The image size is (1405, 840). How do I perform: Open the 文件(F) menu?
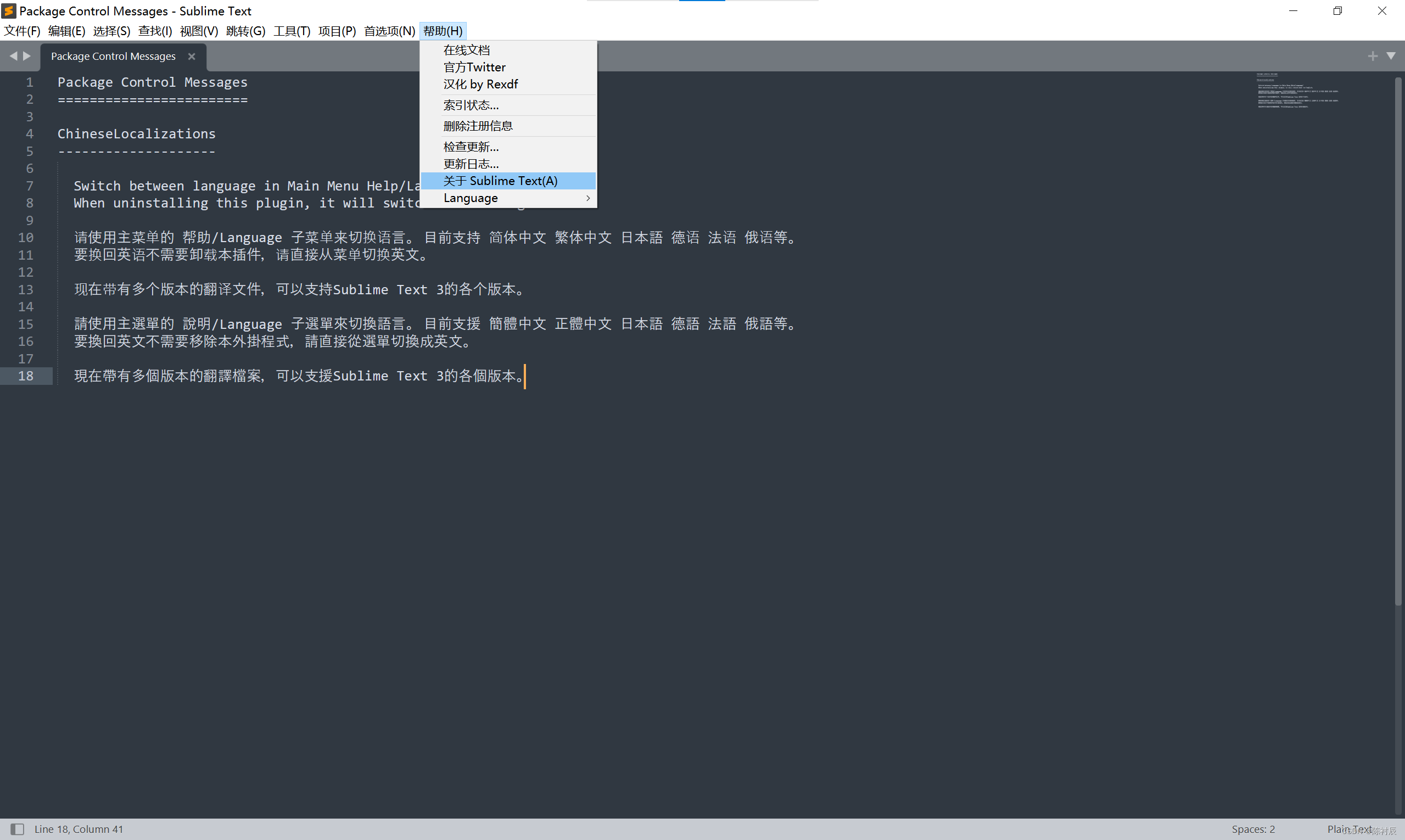(22, 31)
